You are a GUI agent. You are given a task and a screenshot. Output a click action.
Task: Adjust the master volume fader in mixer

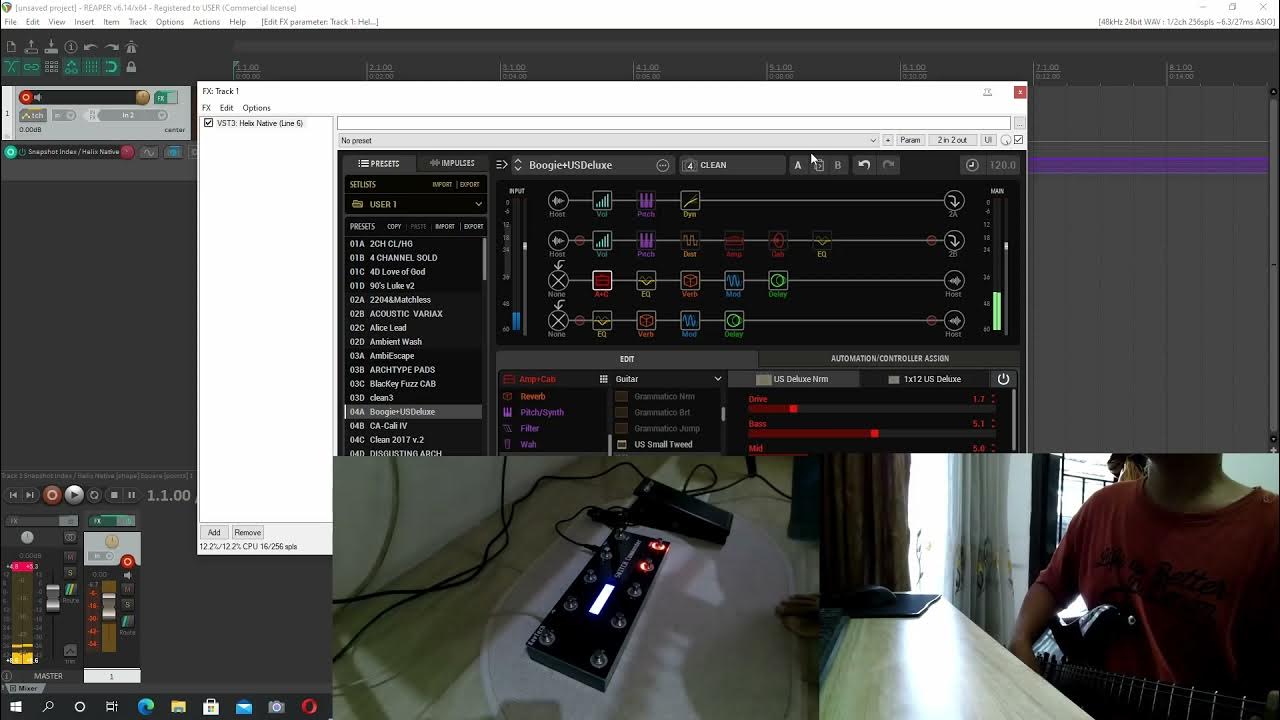53,597
